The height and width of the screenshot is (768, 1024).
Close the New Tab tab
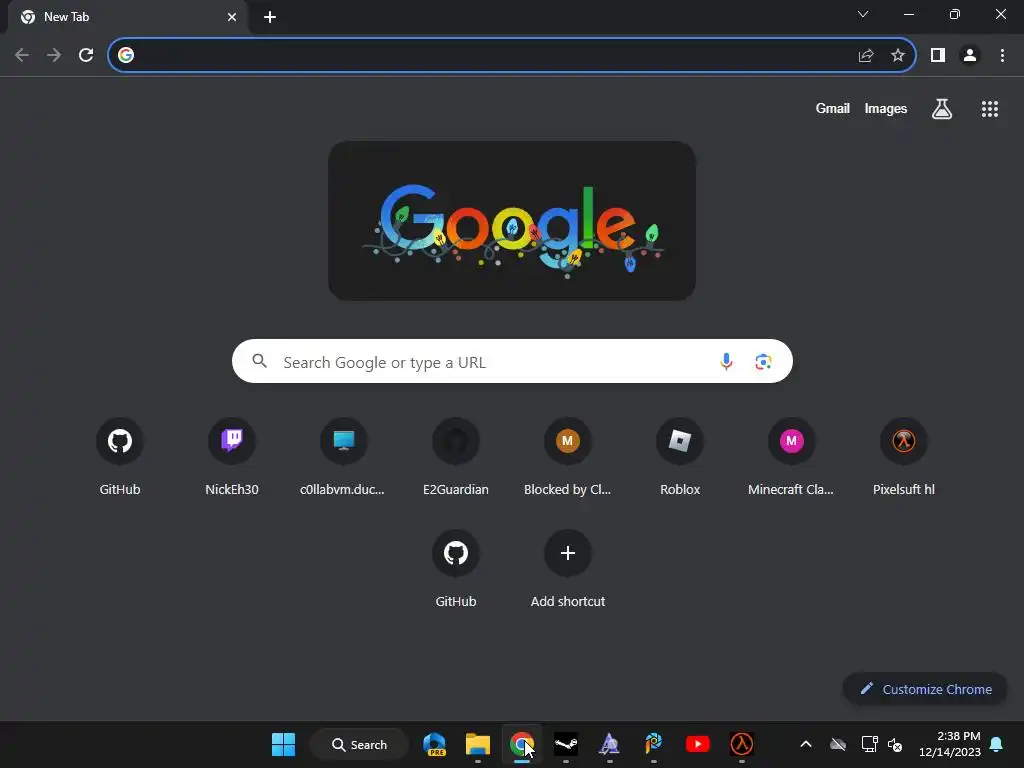(x=232, y=17)
